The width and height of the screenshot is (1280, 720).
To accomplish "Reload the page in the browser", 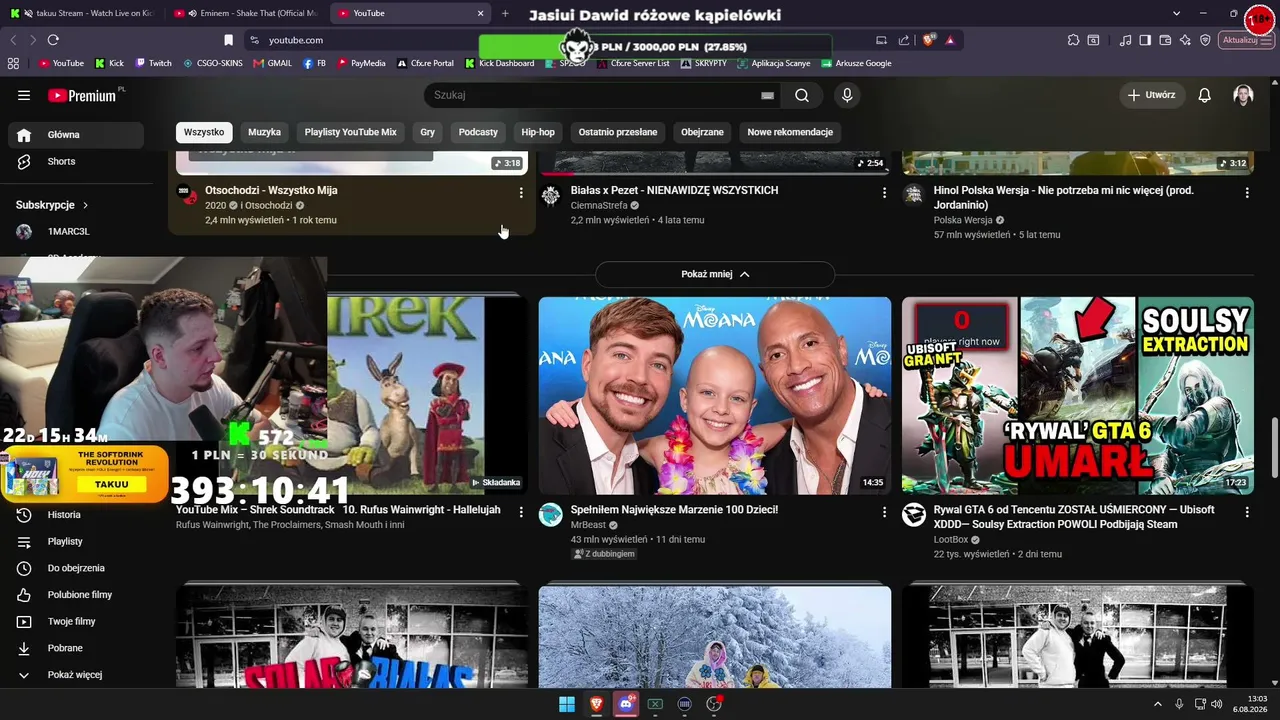I will [x=53, y=40].
